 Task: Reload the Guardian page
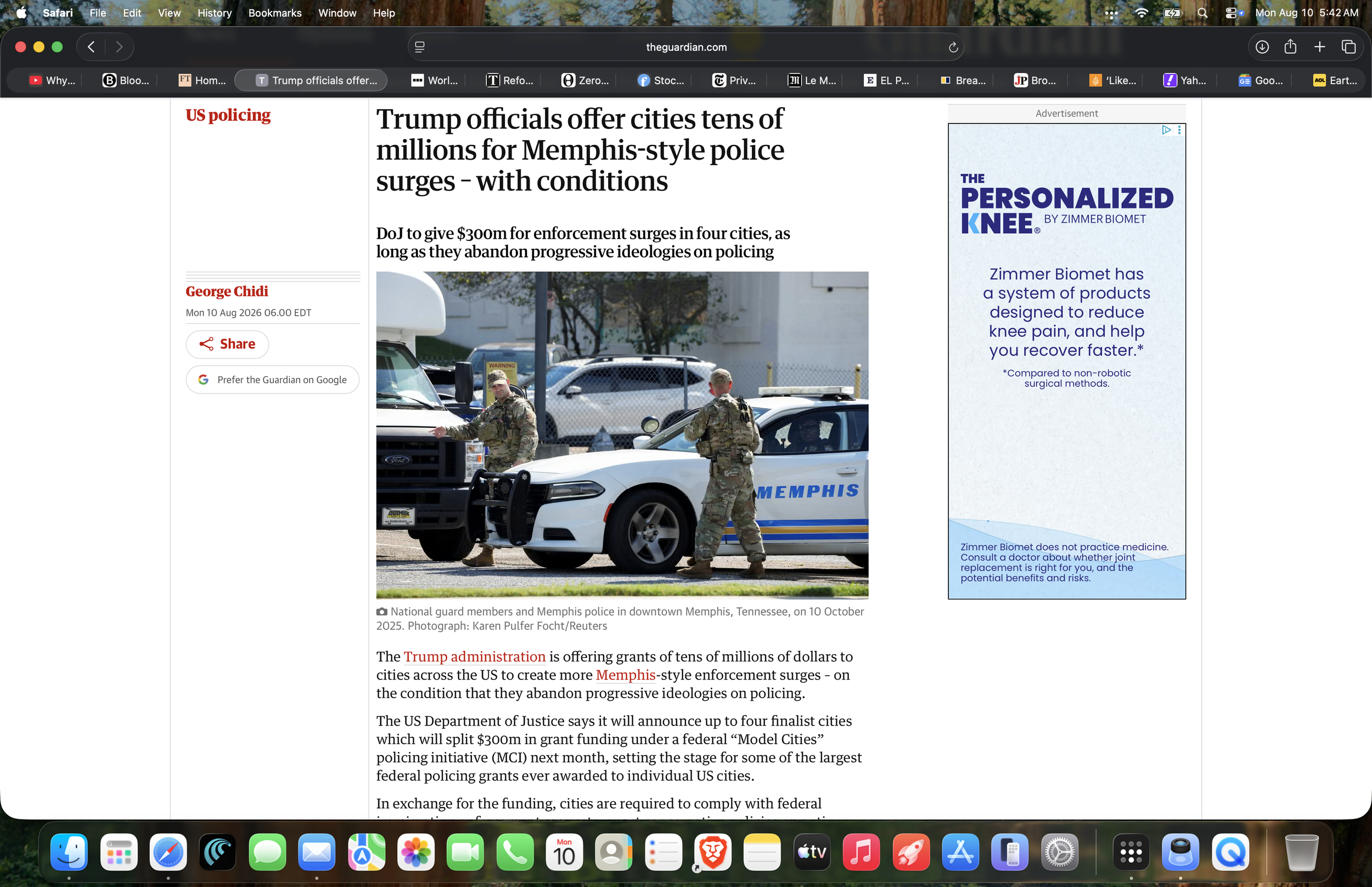[953, 47]
